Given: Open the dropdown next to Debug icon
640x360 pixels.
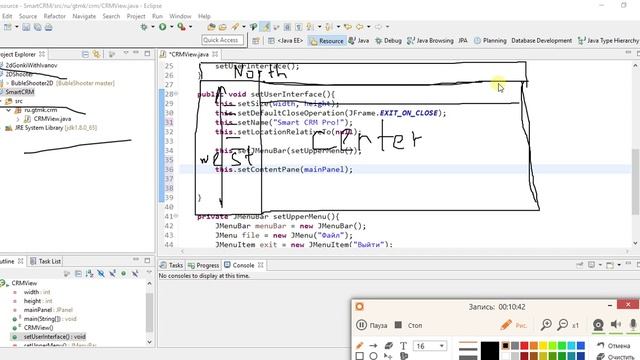Looking at the screenshot, I should (153, 27).
